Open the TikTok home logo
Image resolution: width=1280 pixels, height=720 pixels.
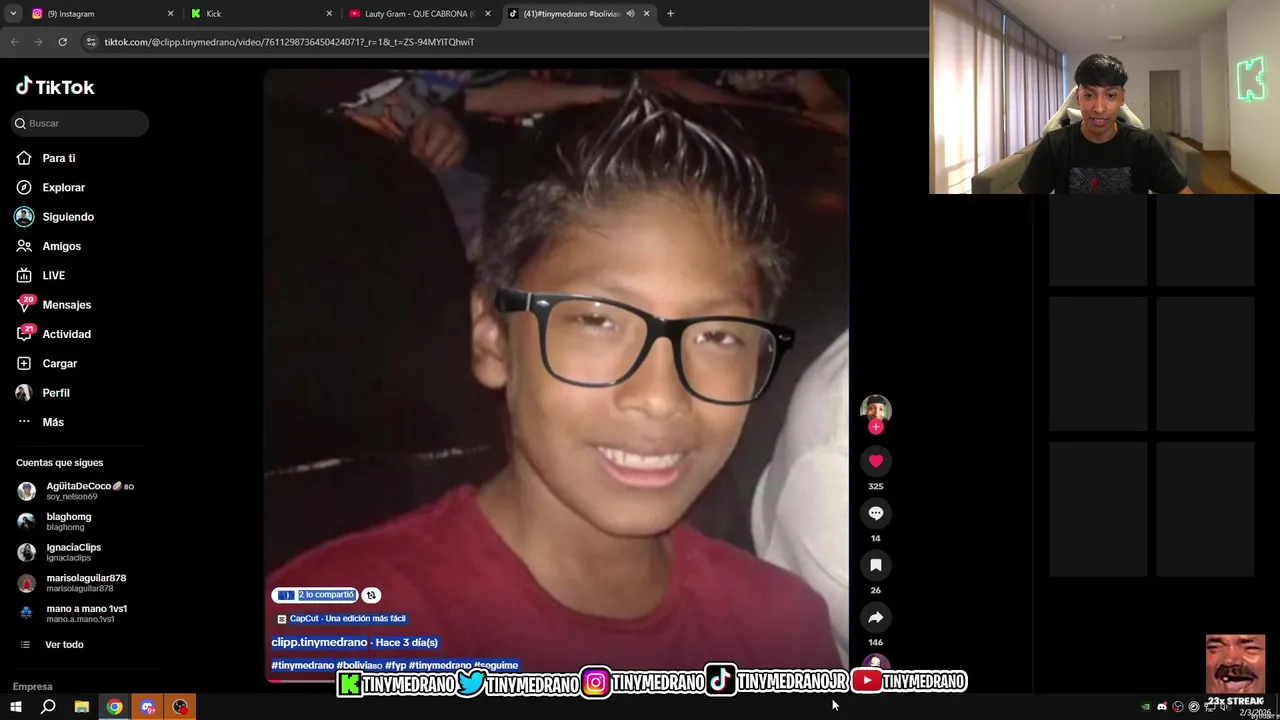55,87
